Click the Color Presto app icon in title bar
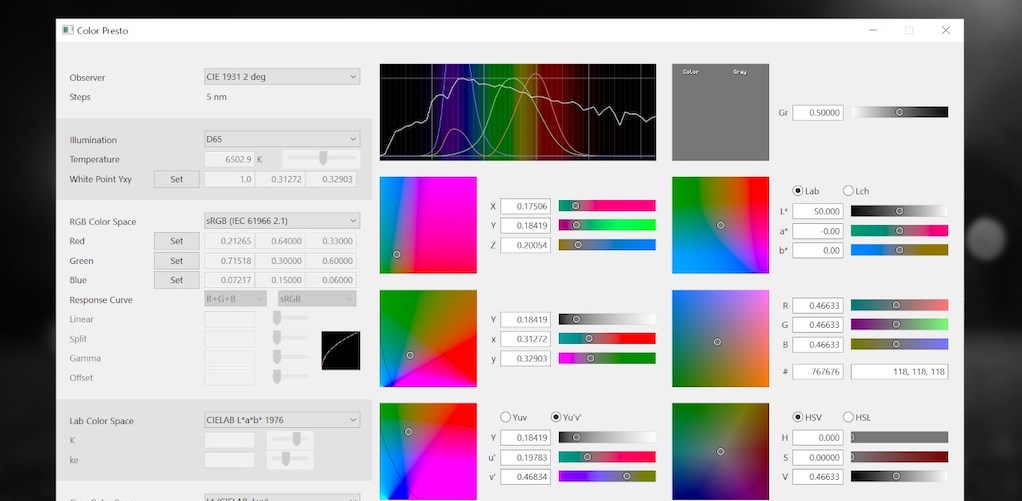This screenshot has height=501, width=1022. pos(68,30)
